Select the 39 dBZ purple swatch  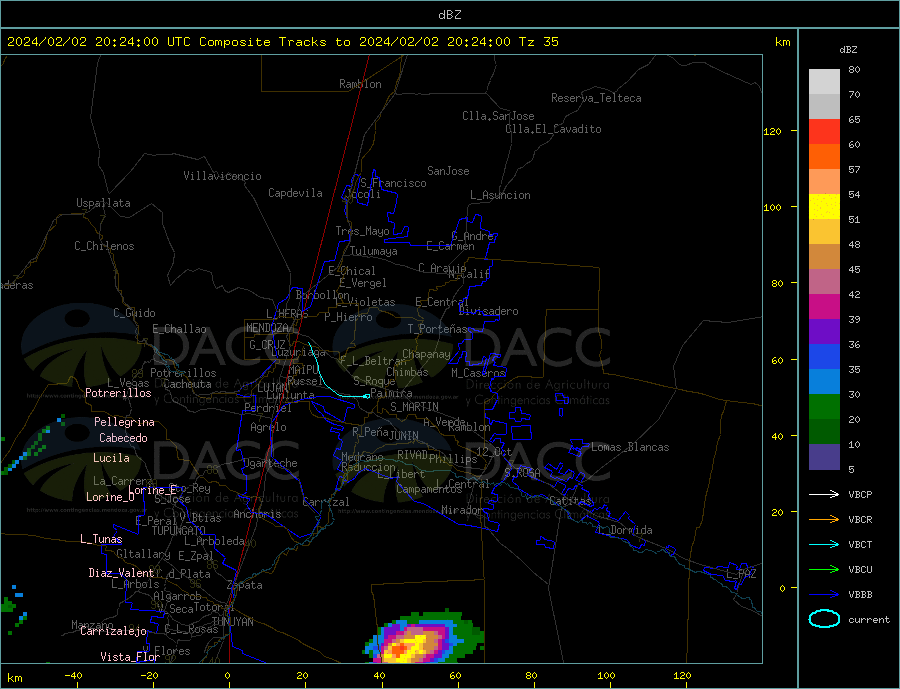pos(824,331)
